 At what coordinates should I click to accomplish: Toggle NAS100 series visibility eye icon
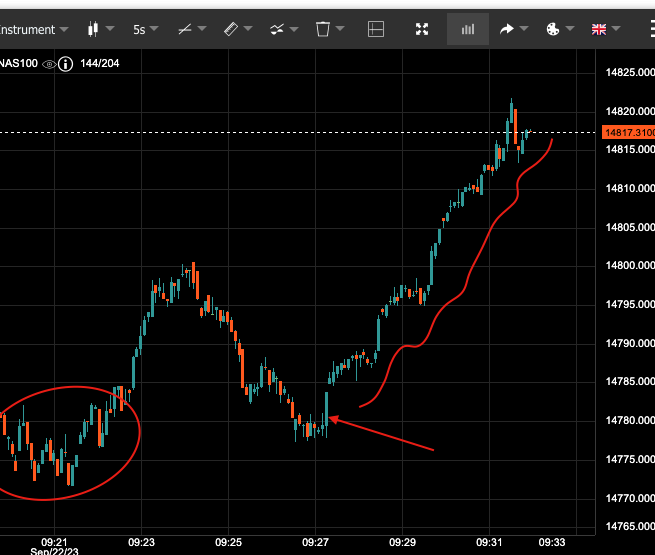pos(49,64)
